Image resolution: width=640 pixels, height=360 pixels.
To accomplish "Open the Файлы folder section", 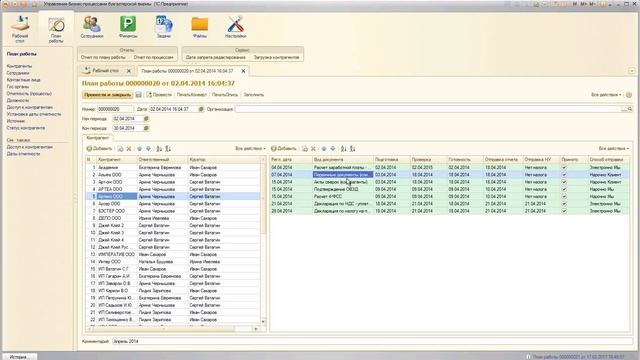I will (200, 27).
